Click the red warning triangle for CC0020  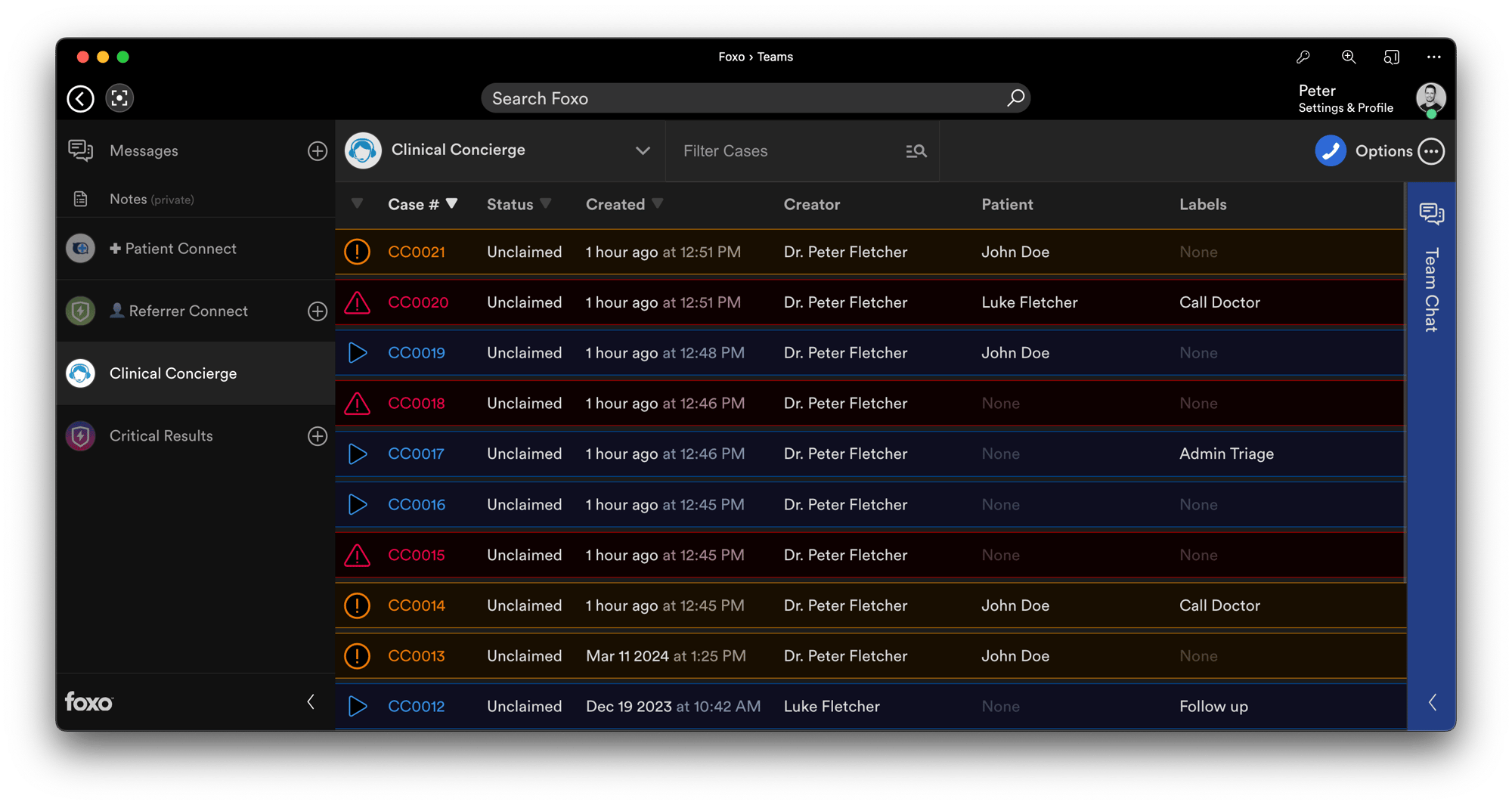(357, 302)
